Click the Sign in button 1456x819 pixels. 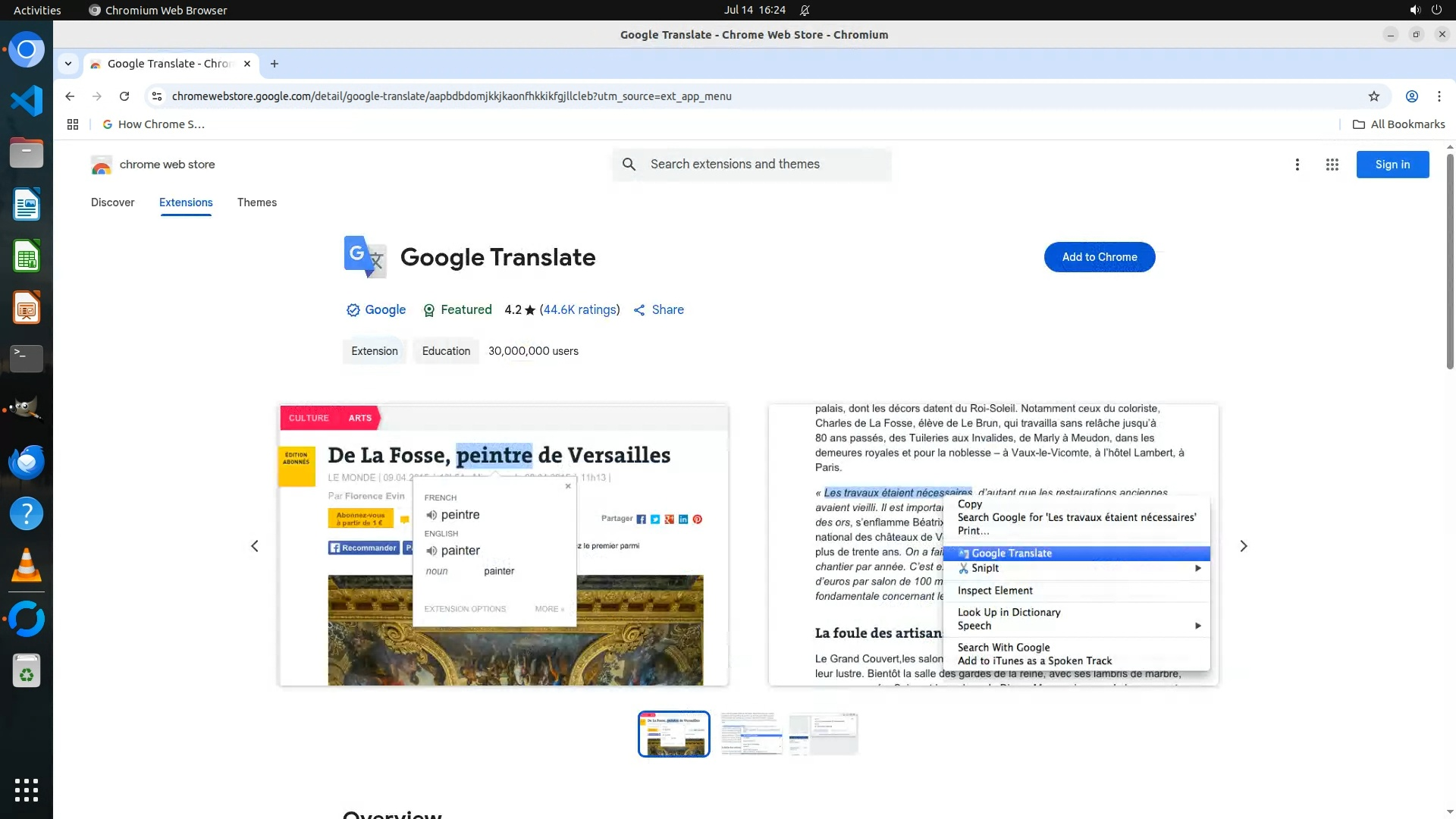click(x=1392, y=165)
